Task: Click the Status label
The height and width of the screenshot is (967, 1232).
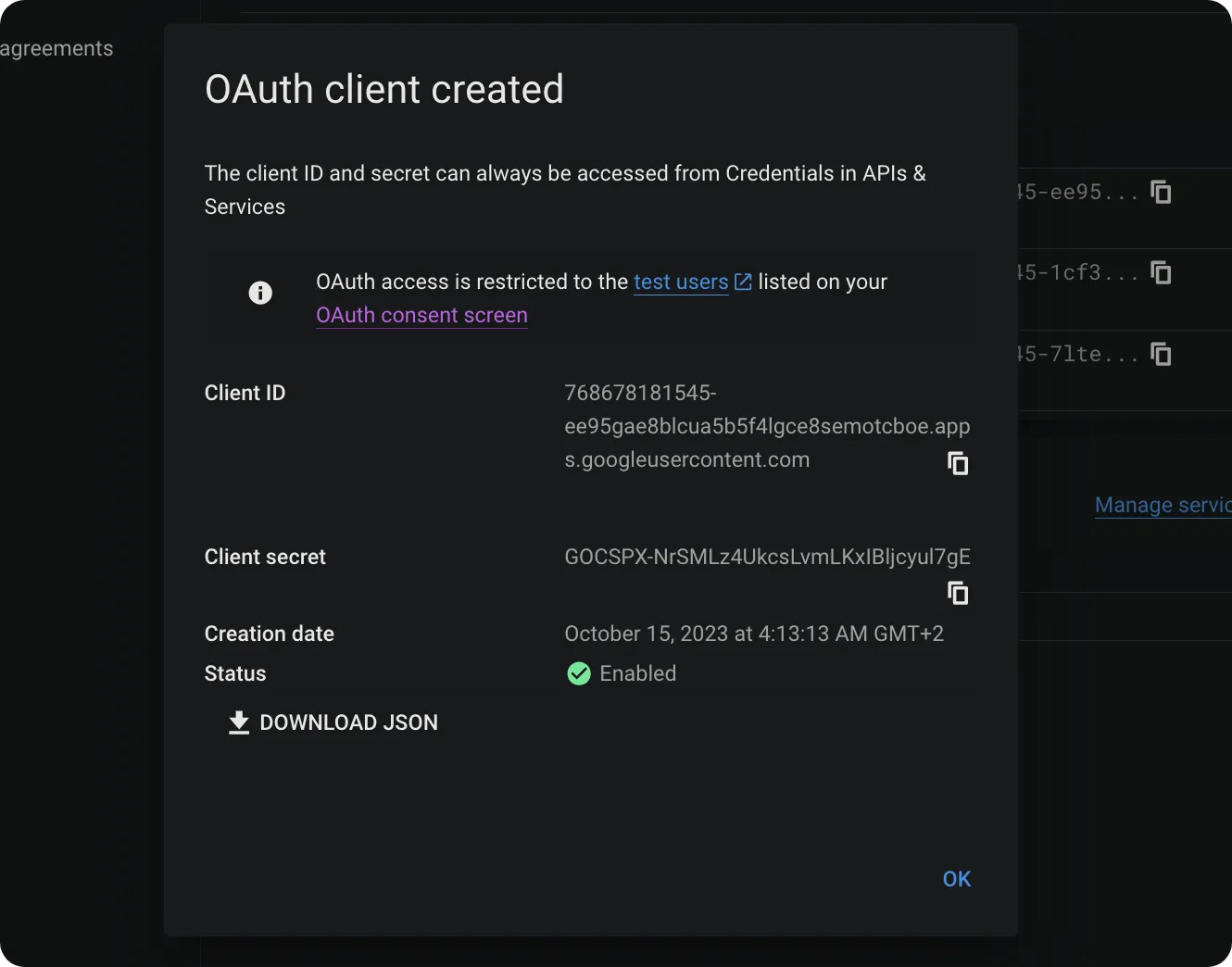Action: [x=235, y=673]
